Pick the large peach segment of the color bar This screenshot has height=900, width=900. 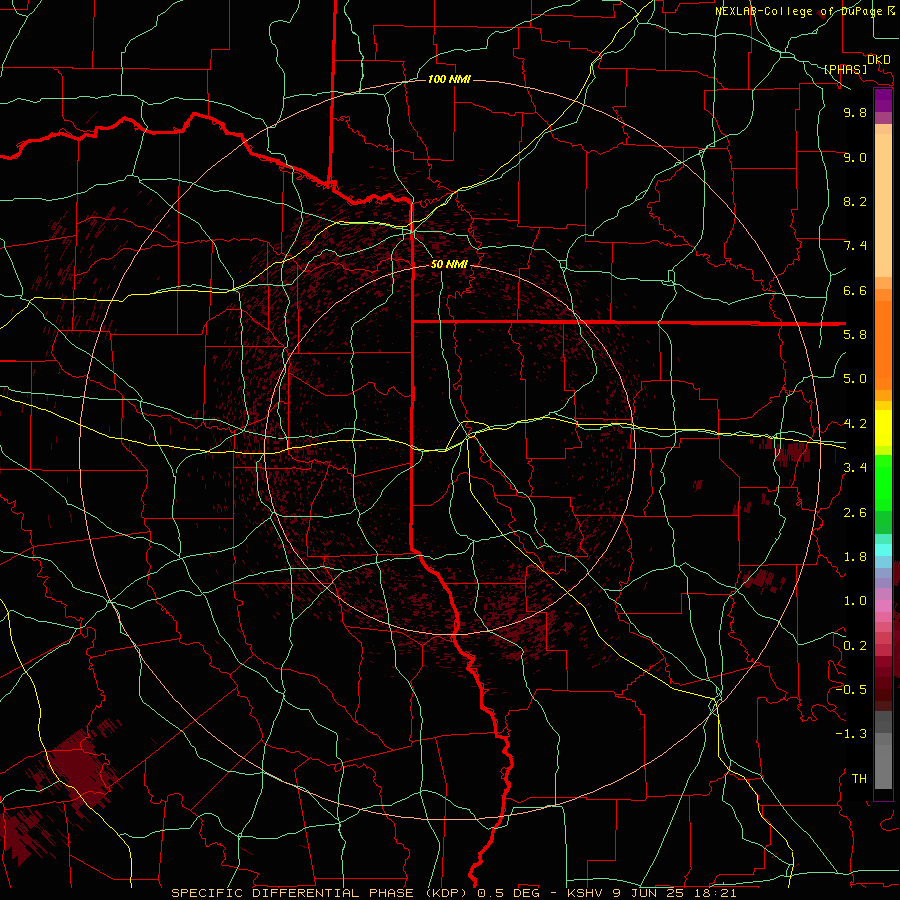coord(883,205)
